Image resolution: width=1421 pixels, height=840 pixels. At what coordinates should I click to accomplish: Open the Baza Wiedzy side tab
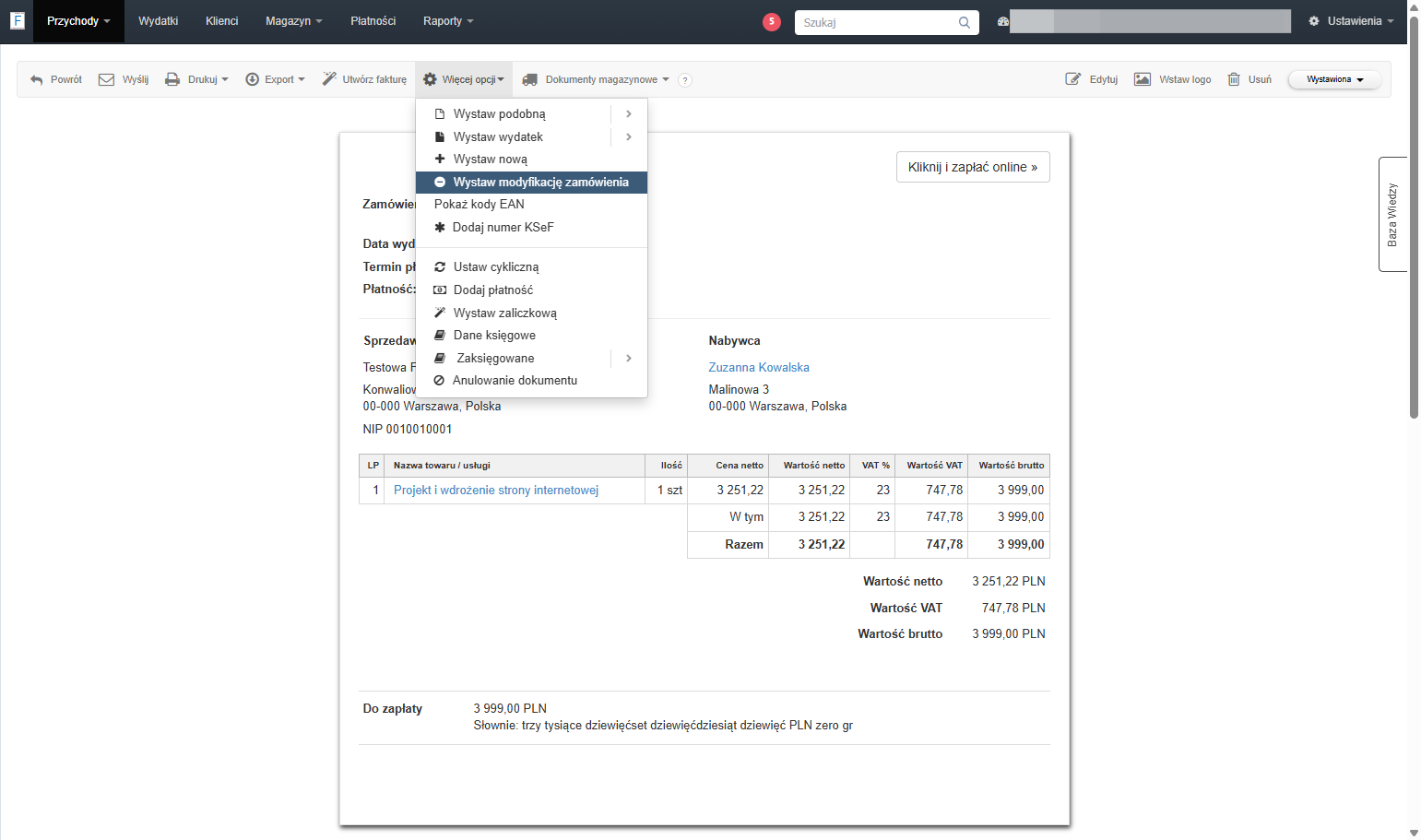(1392, 214)
